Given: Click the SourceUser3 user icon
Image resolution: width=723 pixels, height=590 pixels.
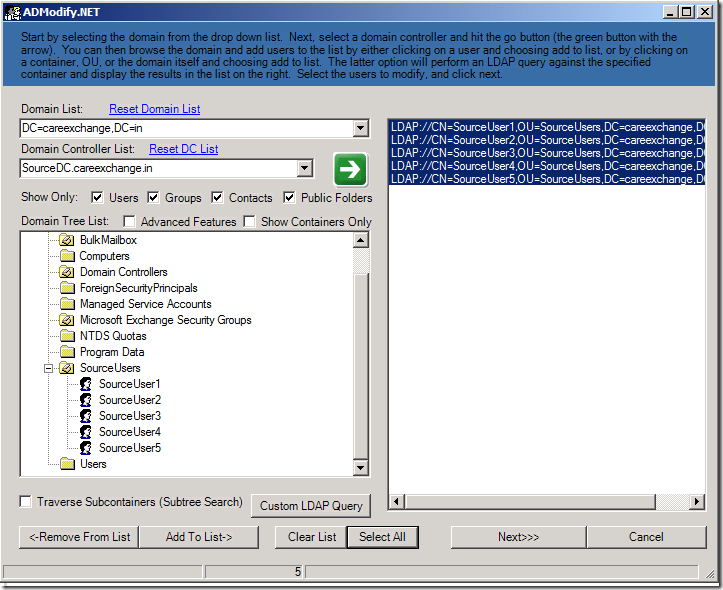Looking at the screenshot, I should [86, 416].
